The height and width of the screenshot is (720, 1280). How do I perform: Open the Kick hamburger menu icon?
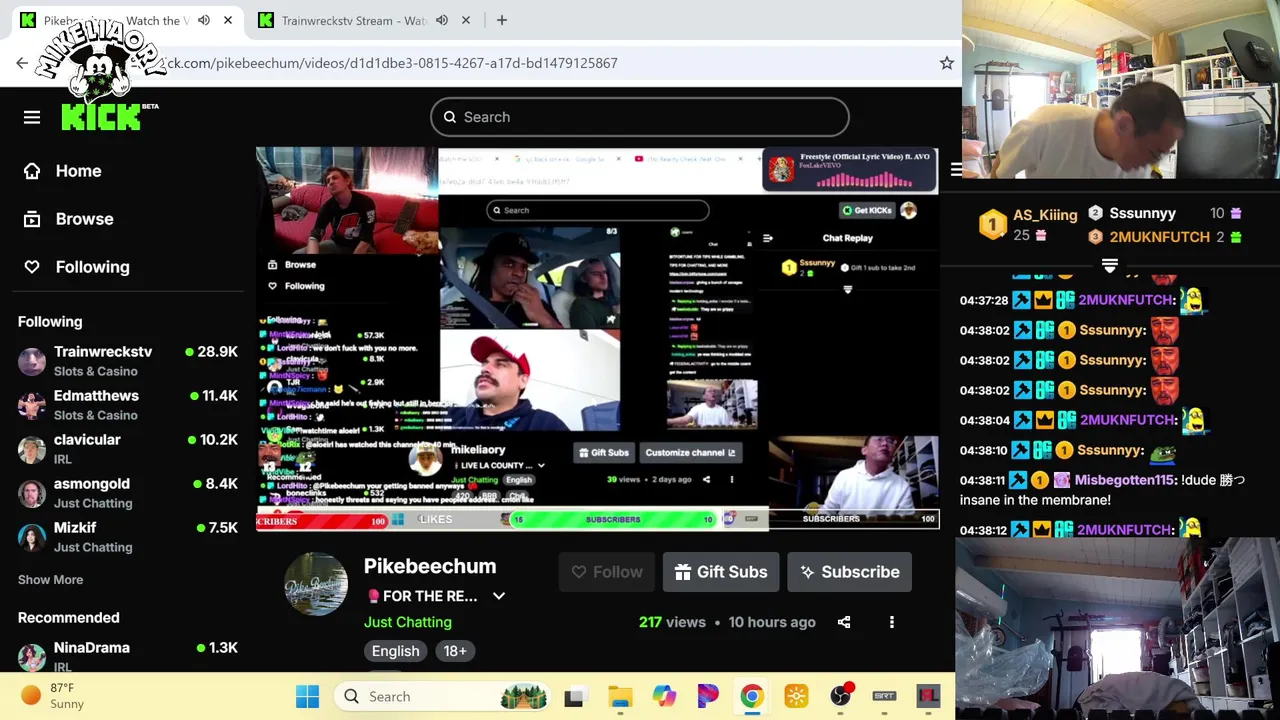click(32, 117)
